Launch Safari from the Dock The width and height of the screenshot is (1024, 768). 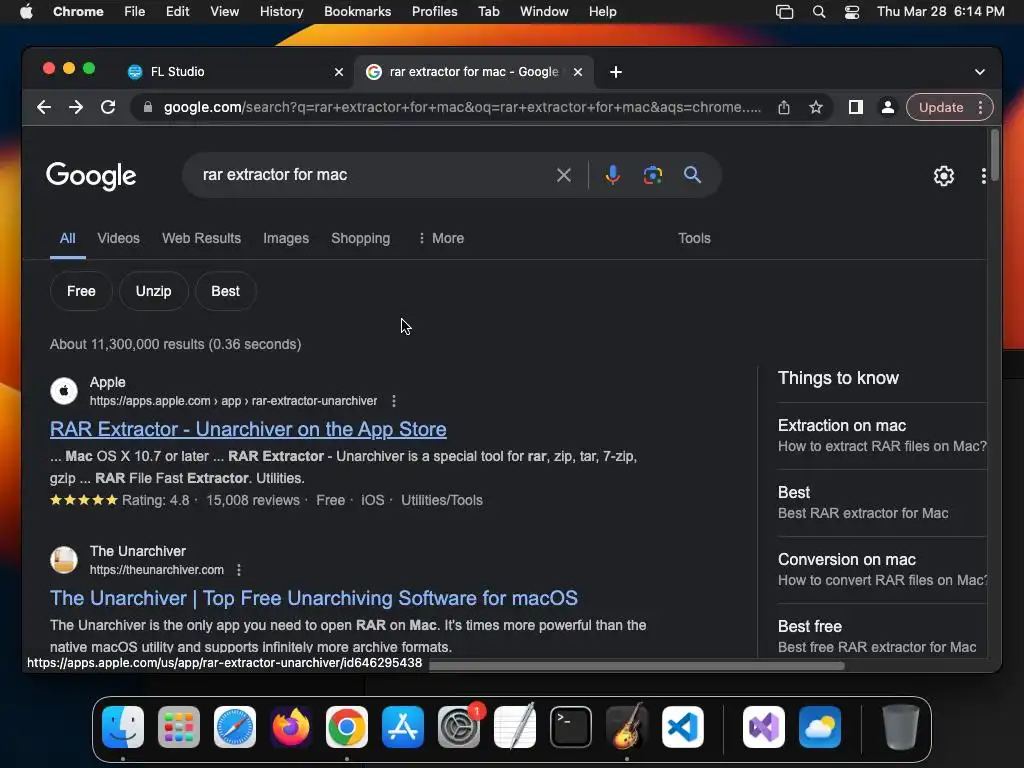coord(235,727)
